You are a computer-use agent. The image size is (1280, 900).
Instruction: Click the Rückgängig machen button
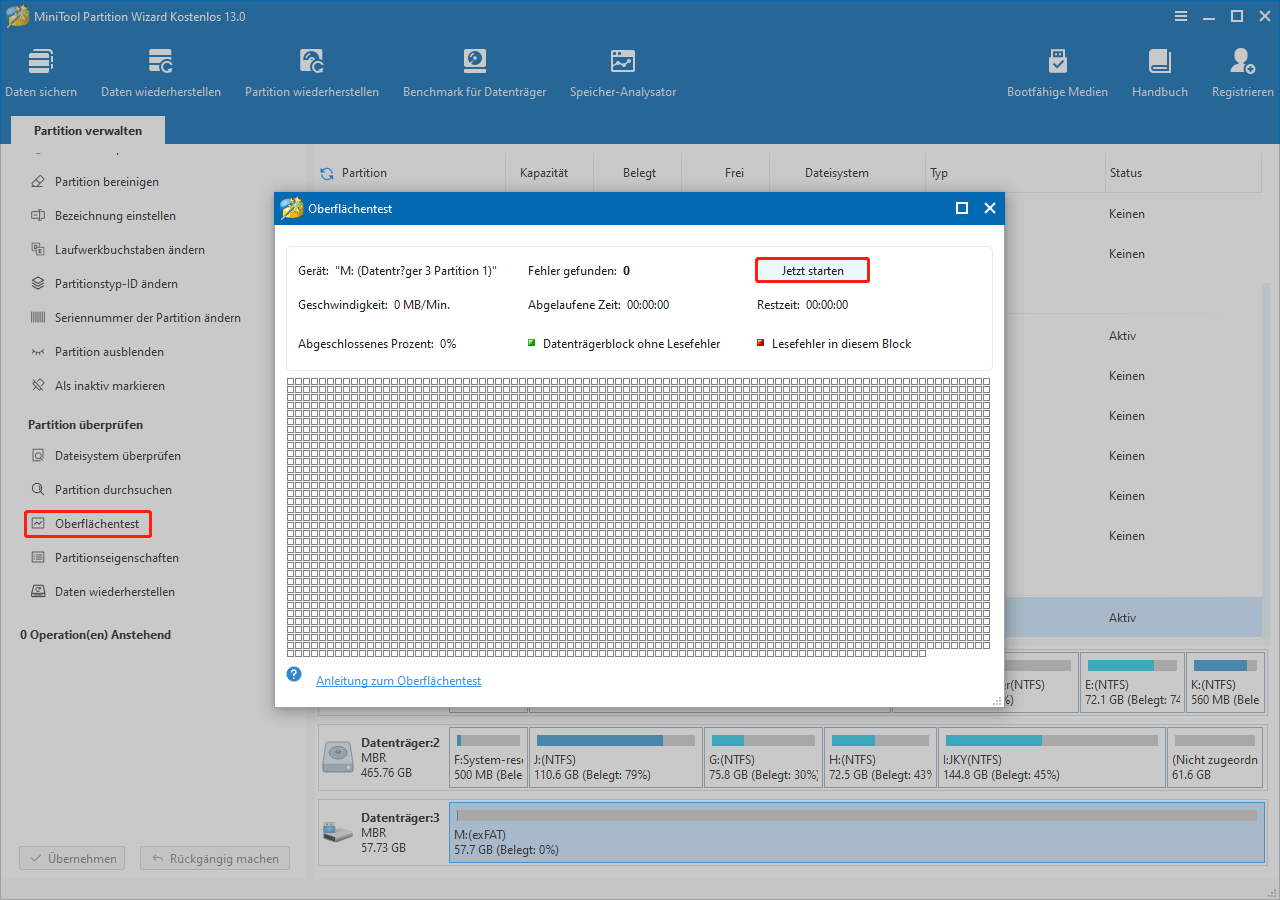point(214,858)
